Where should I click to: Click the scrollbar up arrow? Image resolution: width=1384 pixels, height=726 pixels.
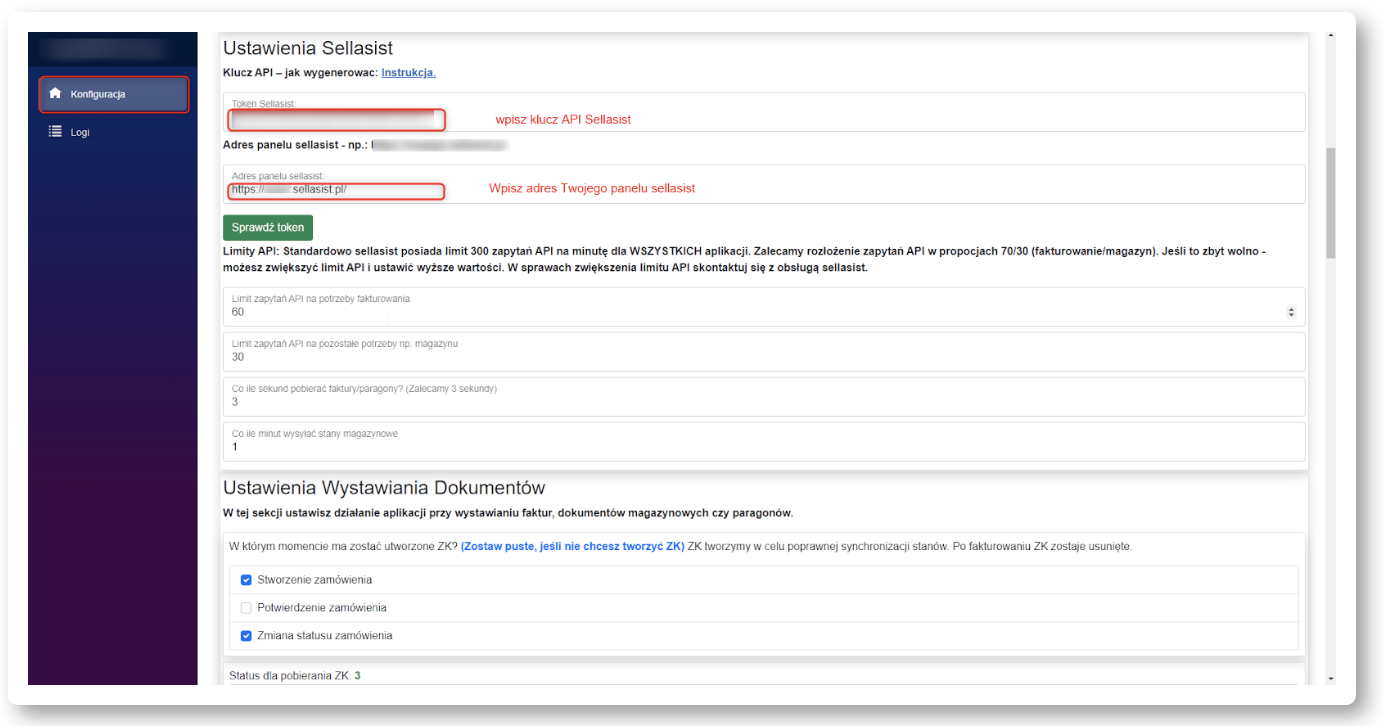click(1330, 39)
